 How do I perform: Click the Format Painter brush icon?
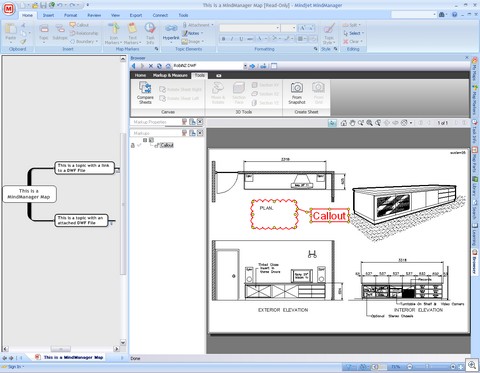click(x=23, y=42)
